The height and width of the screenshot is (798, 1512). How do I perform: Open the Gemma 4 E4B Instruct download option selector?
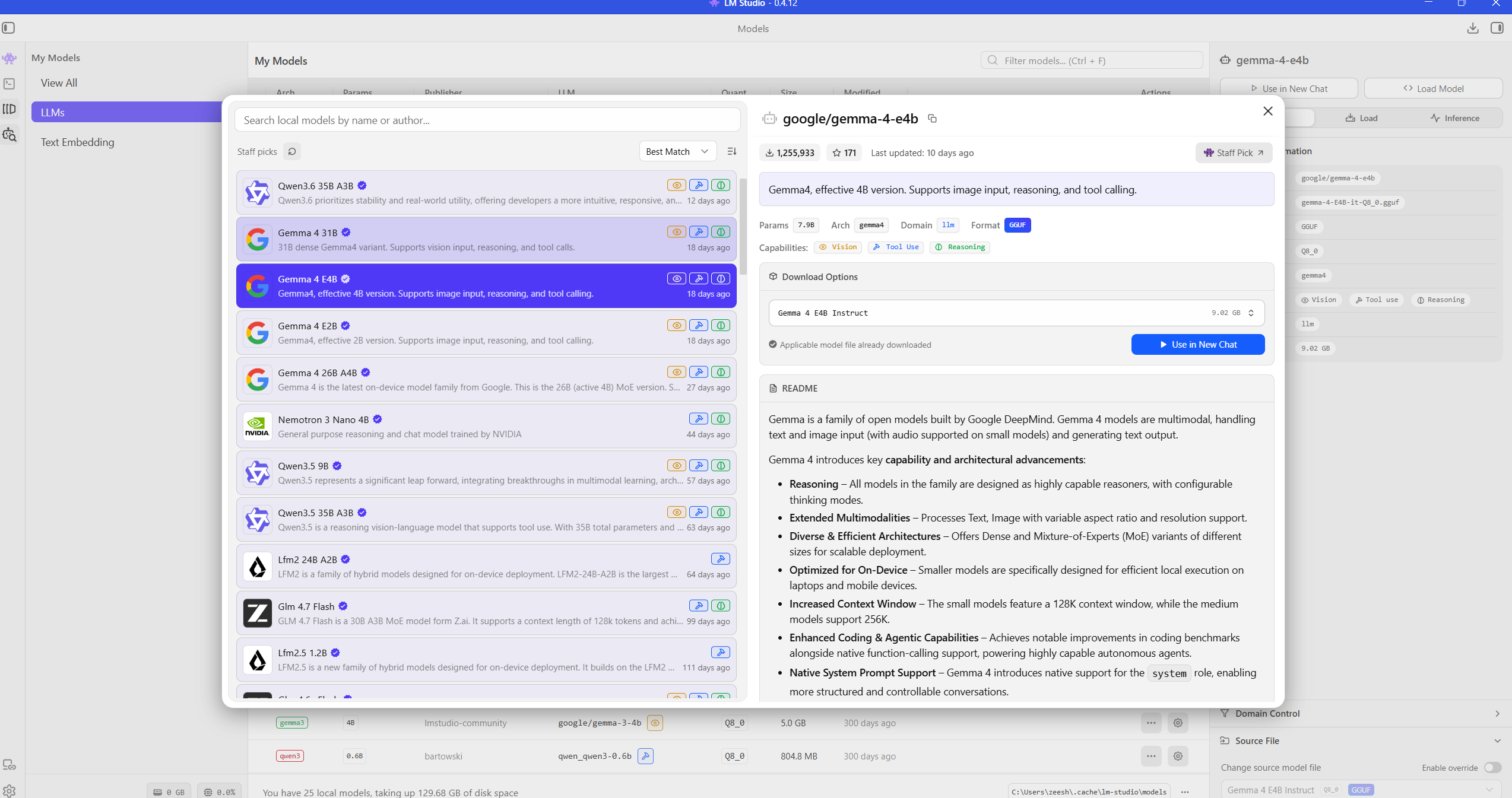pyautogui.click(x=1016, y=313)
